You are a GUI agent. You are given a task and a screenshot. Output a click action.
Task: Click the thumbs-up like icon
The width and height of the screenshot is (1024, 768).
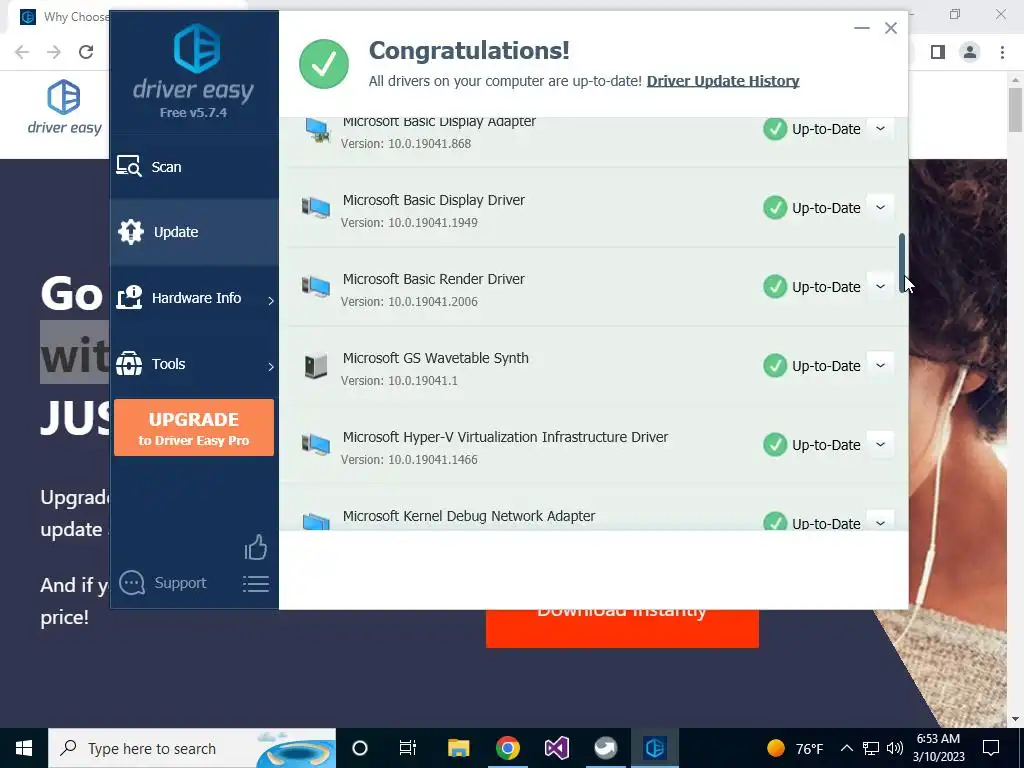pos(255,547)
